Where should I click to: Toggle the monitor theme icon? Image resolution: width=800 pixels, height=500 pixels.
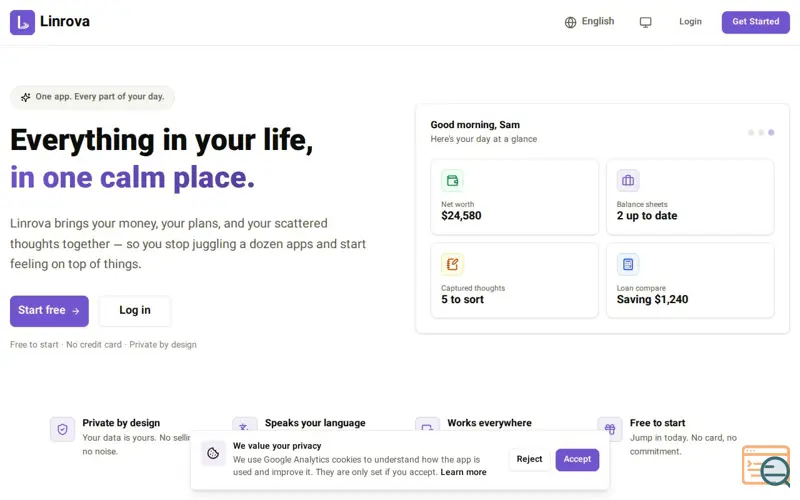[x=645, y=22]
